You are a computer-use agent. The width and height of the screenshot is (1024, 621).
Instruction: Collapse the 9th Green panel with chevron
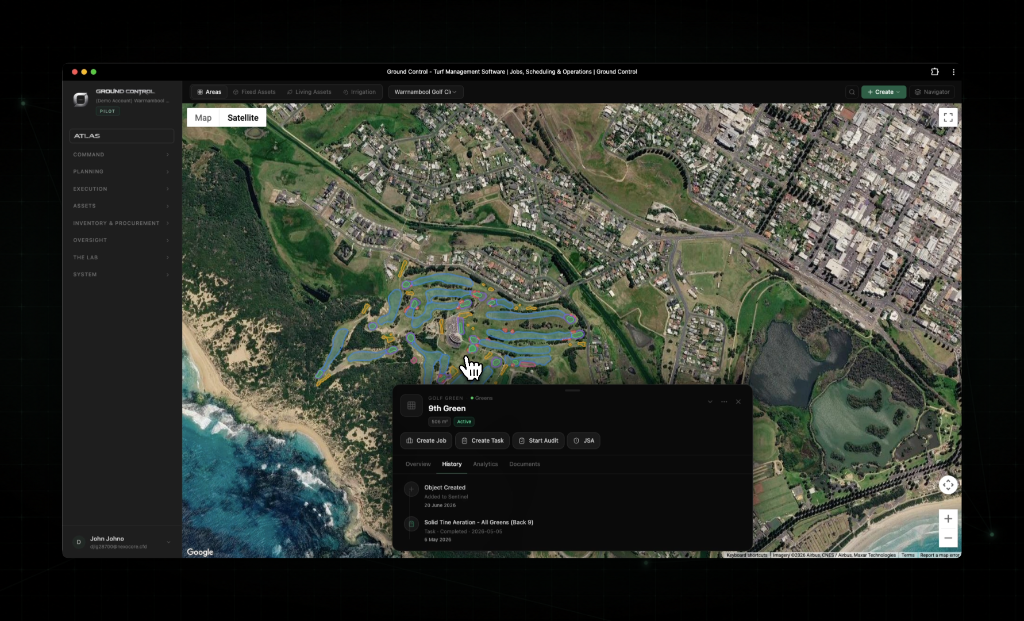[x=710, y=402]
